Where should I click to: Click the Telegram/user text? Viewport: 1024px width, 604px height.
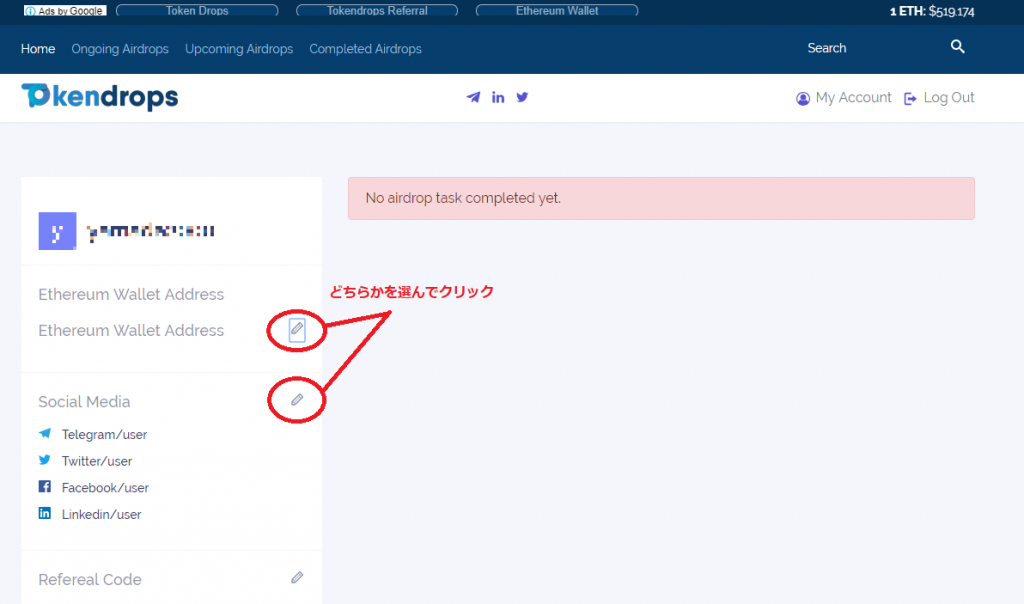point(104,434)
